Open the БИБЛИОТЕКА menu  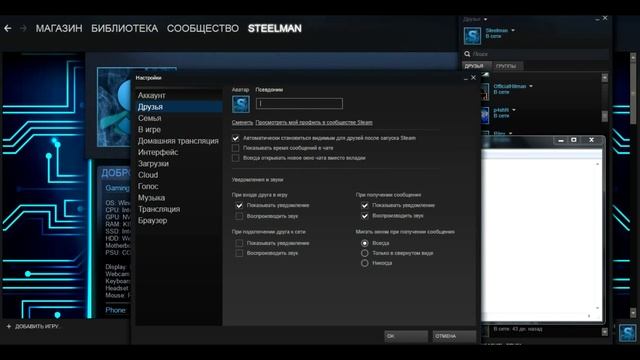(124, 28)
